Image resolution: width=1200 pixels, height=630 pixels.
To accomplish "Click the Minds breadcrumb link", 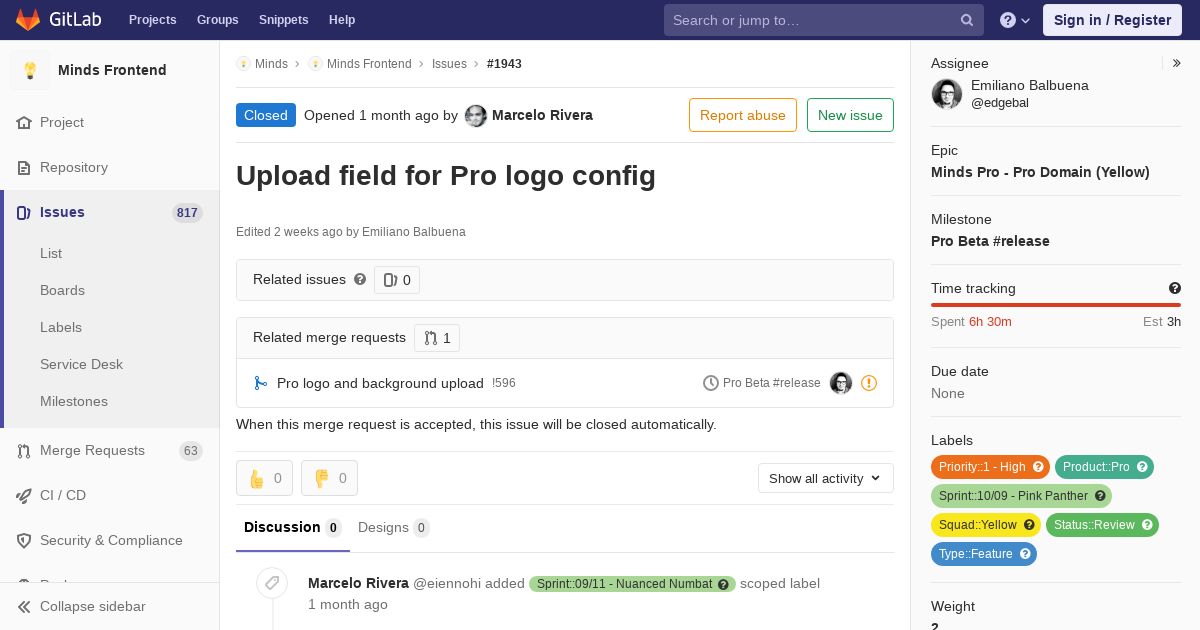I will pyautogui.click(x=271, y=64).
